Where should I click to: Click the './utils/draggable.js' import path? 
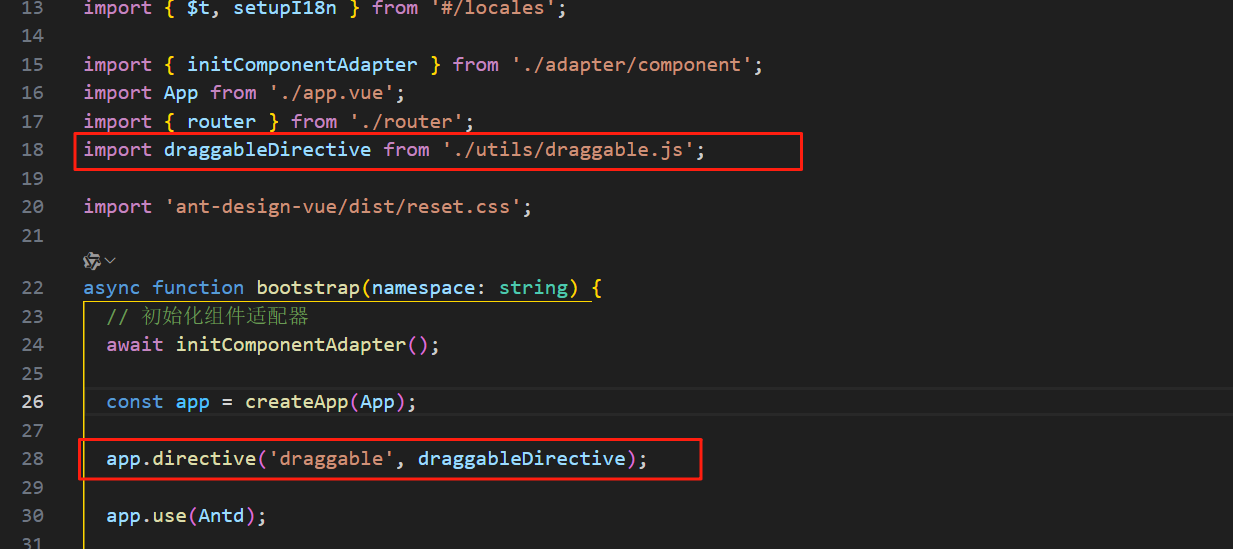point(568,150)
